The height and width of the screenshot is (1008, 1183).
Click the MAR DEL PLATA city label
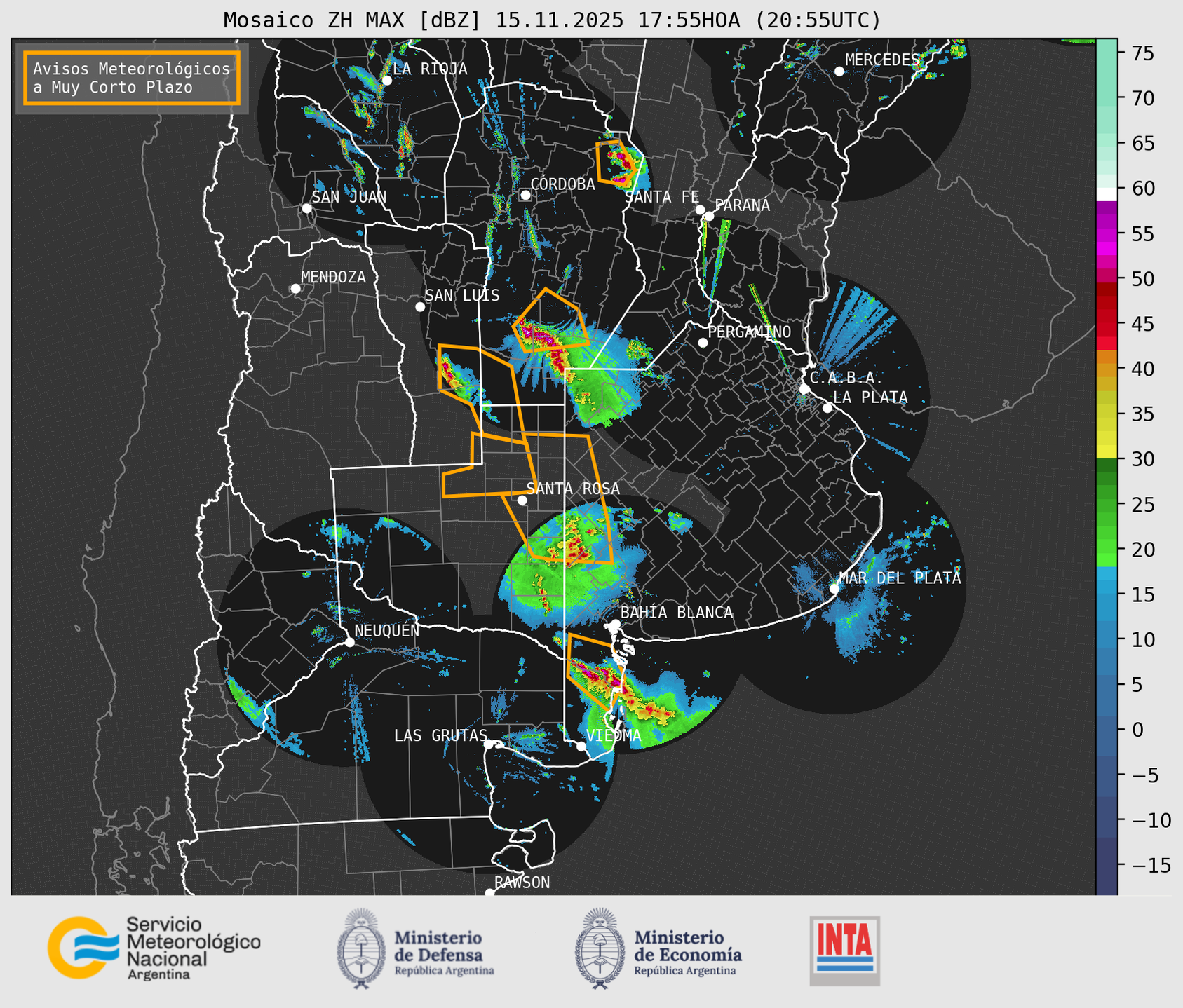pos(900,578)
